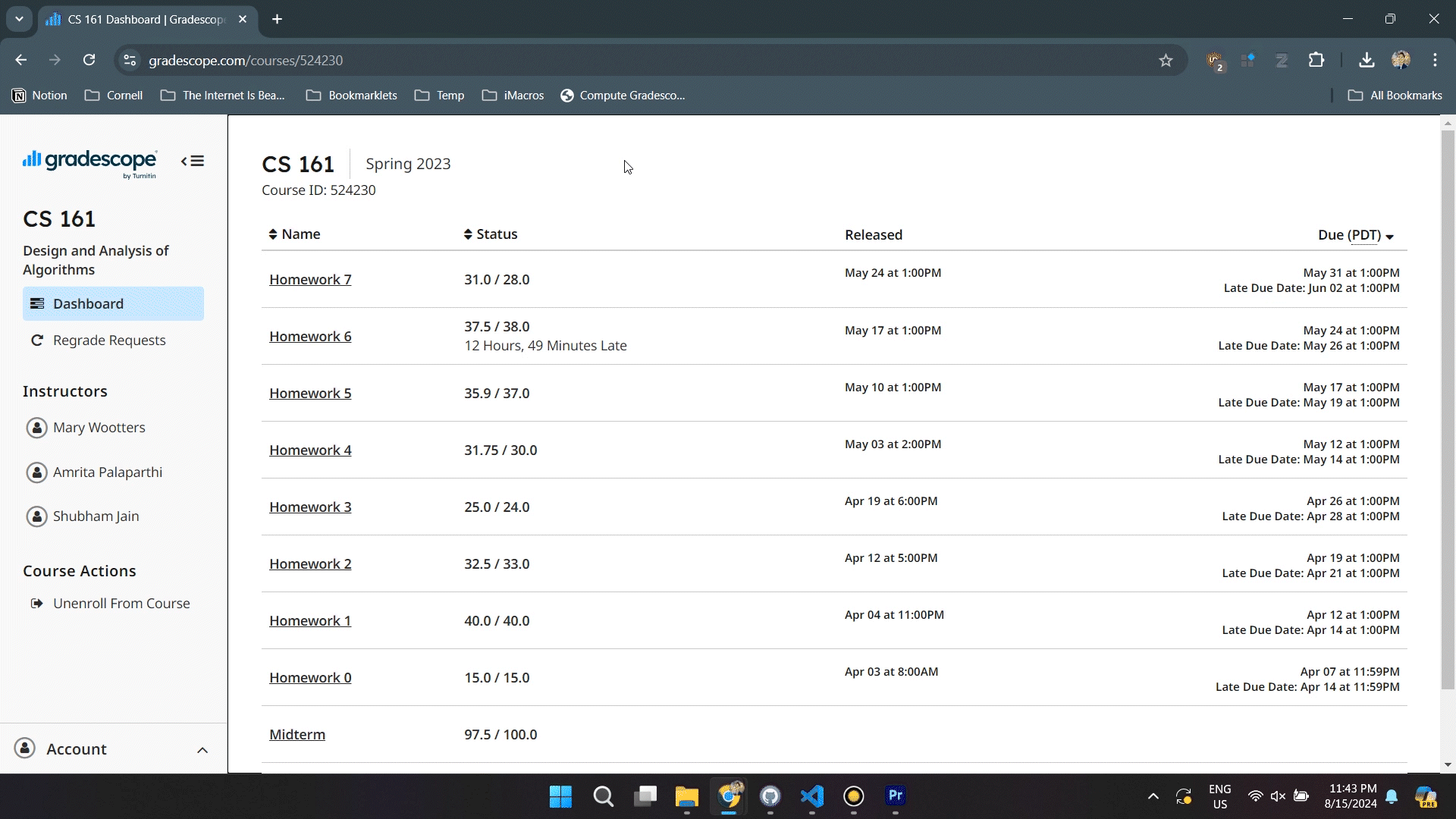Viewport: 1456px width, 819px height.
Task: Click Regrade Requests menu item
Action: click(x=109, y=339)
